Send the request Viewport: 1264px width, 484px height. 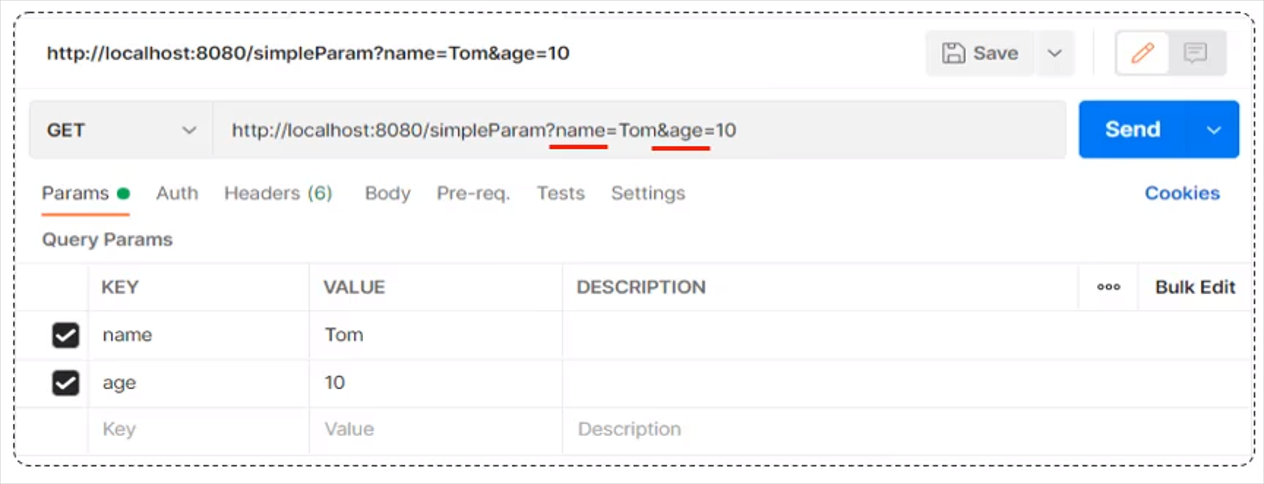point(1133,129)
